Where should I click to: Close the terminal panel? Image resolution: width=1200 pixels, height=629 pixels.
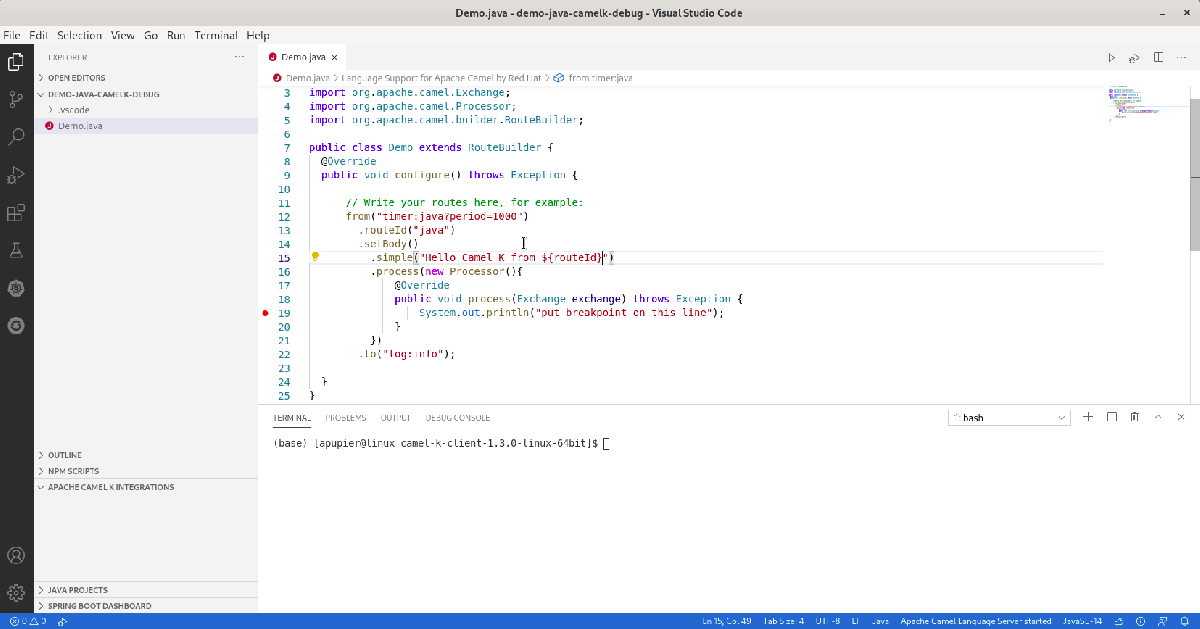click(x=1183, y=417)
